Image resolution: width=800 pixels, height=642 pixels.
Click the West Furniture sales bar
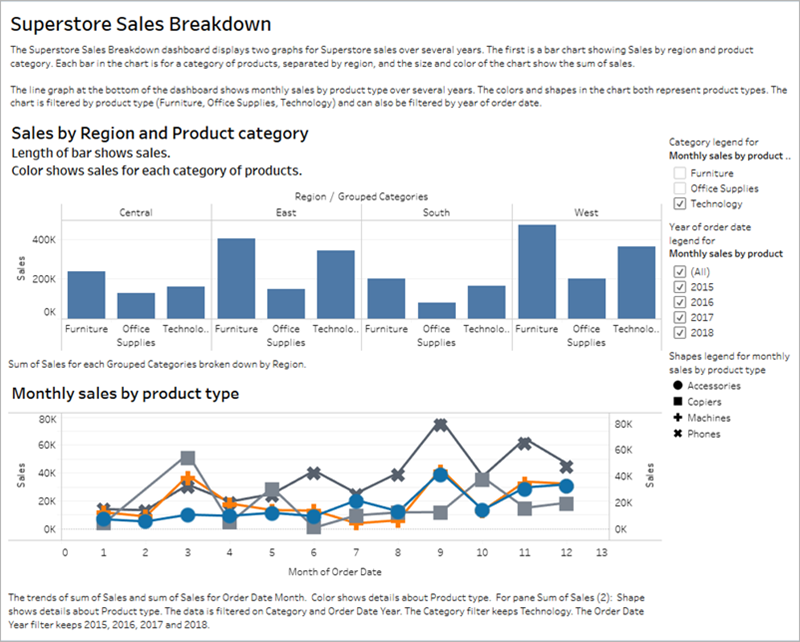tap(537, 271)
